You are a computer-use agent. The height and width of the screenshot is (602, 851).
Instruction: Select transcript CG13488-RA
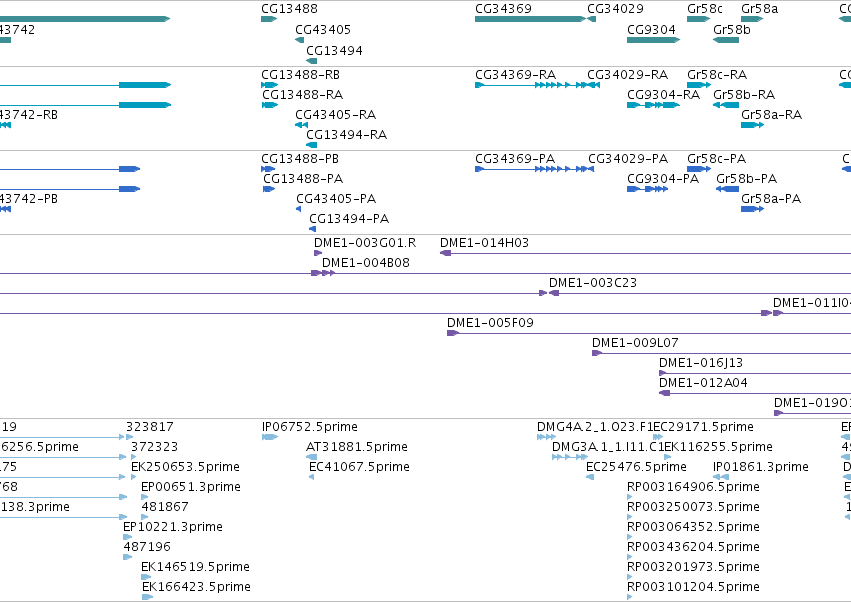(x=302, y=95)
